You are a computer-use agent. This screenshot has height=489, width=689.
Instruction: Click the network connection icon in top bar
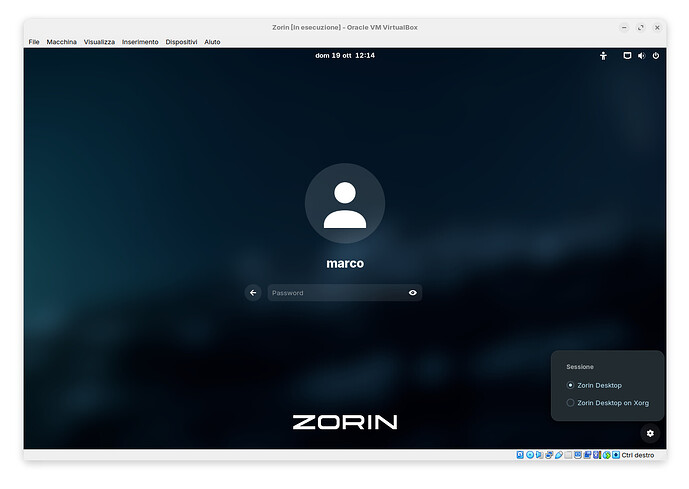click(x=627, y=56)
